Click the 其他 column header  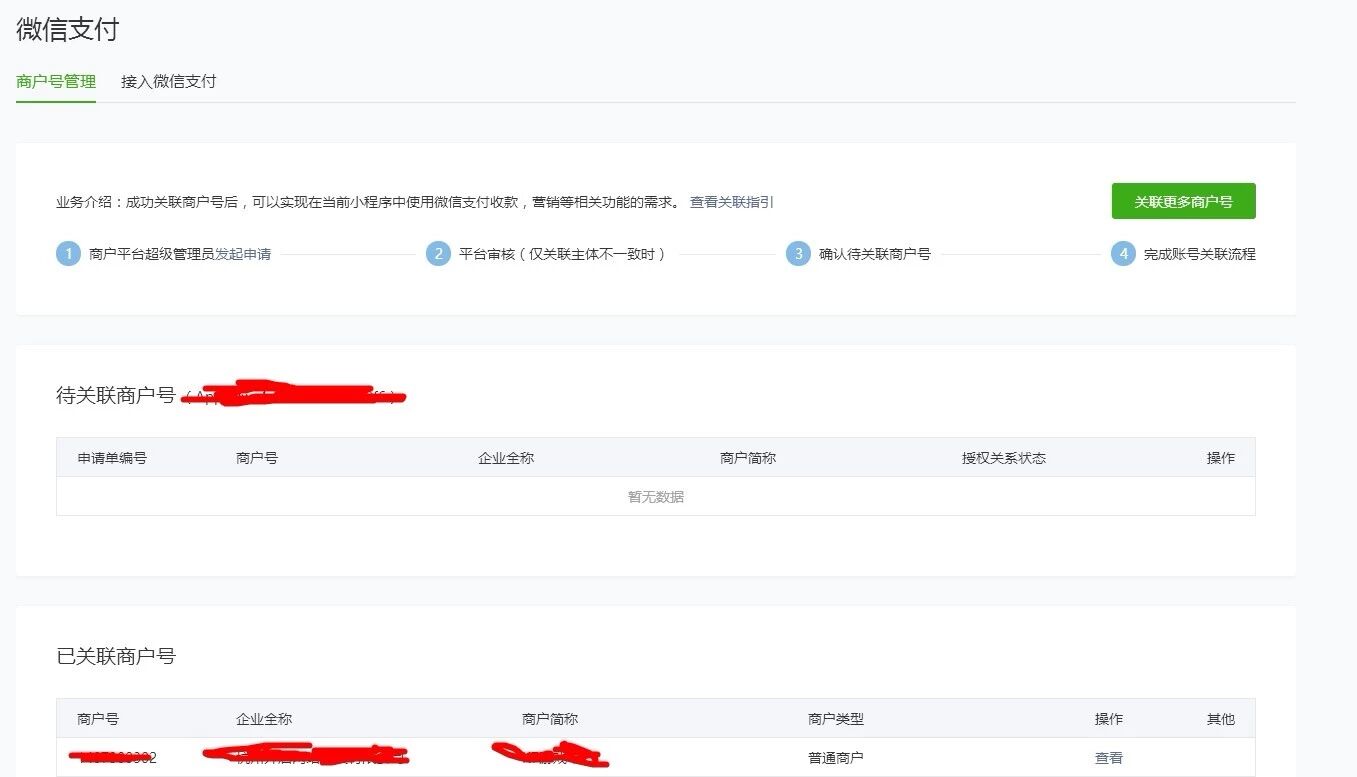1220,719
